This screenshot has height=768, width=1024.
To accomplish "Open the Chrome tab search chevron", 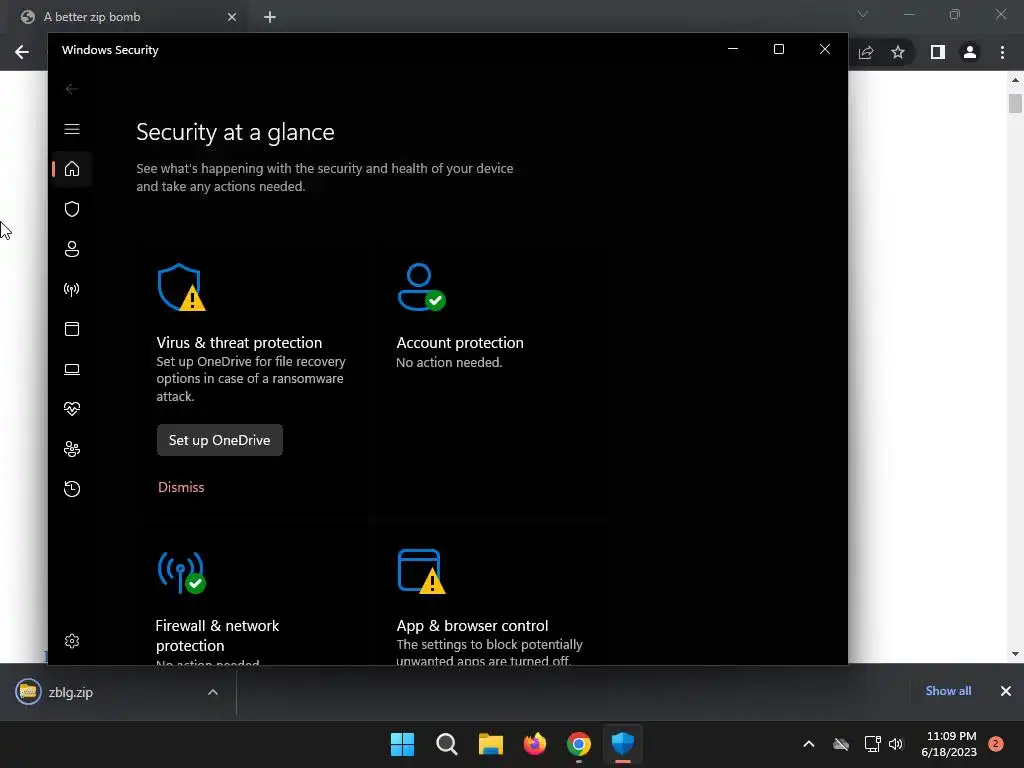I will pos(863,14).
